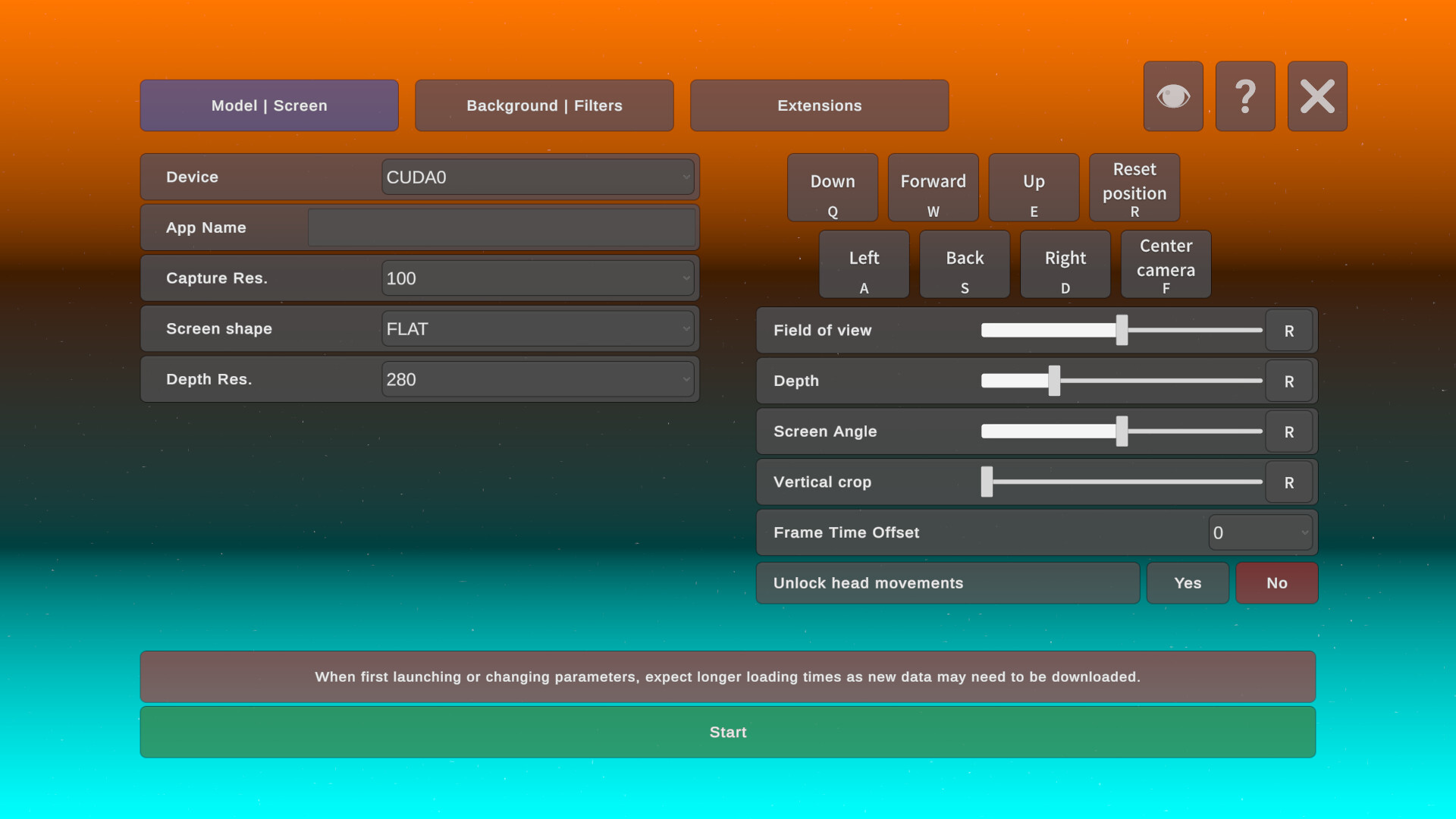This screenshot has height=819, width=1456.
Task: Open the Frame Time Offset dropdown
Action: point(1260,532)
